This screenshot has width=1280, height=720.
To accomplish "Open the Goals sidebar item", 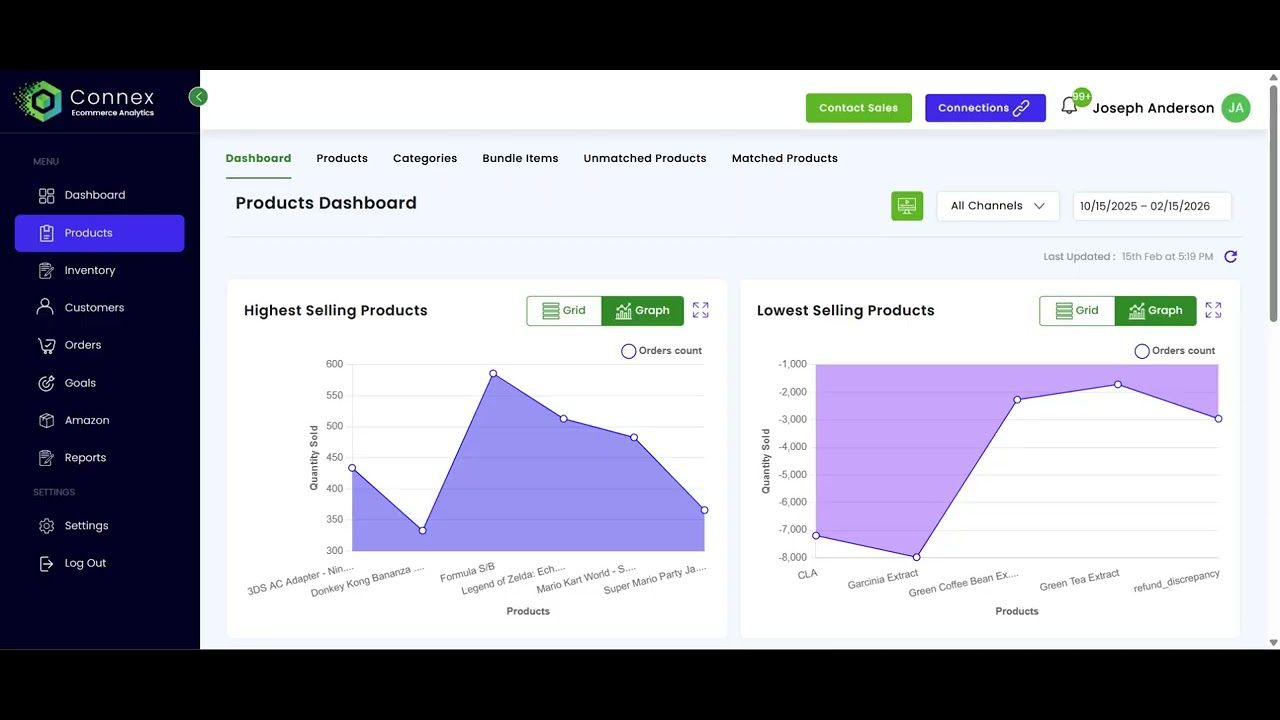I will point(99,383).
